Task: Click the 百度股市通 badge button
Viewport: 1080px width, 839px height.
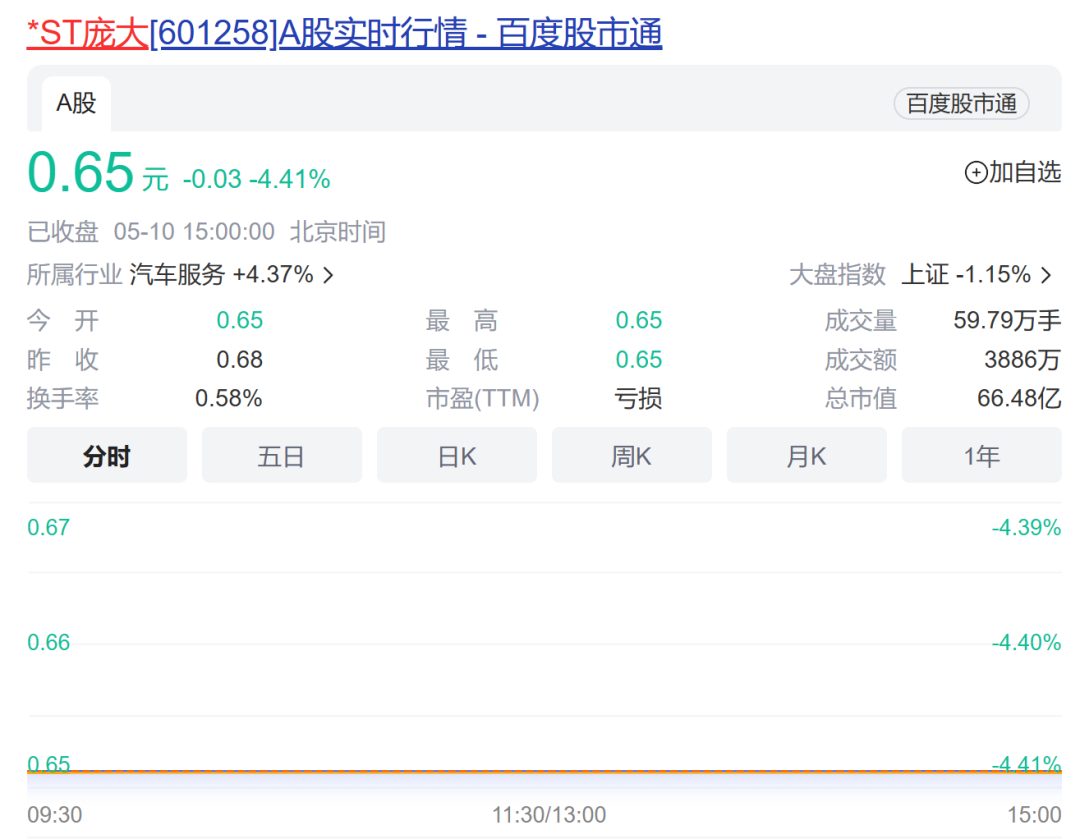Action: click(x=962, y=103)
